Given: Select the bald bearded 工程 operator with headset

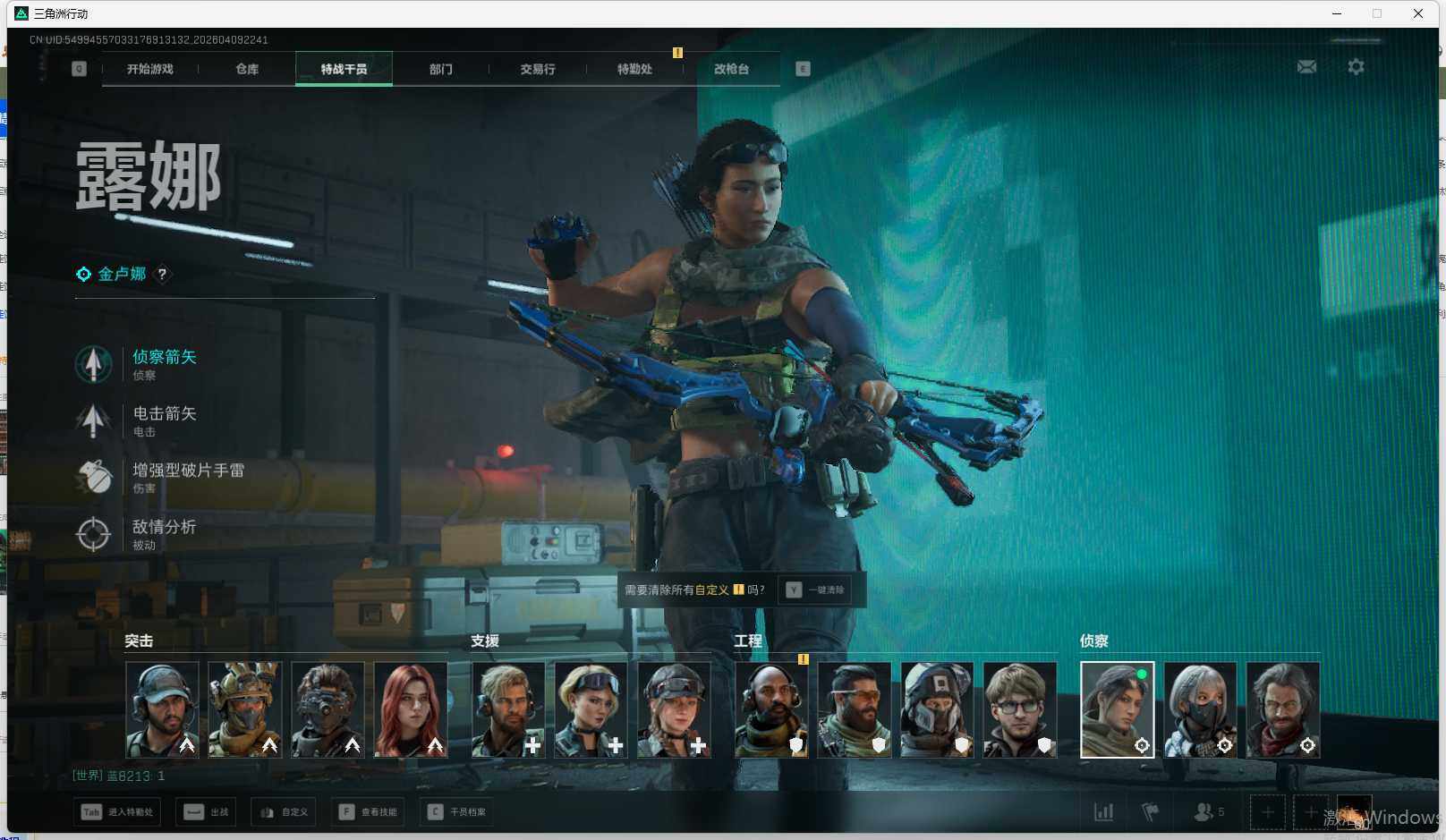Looking at the screenshot, I should pos(771,710).
